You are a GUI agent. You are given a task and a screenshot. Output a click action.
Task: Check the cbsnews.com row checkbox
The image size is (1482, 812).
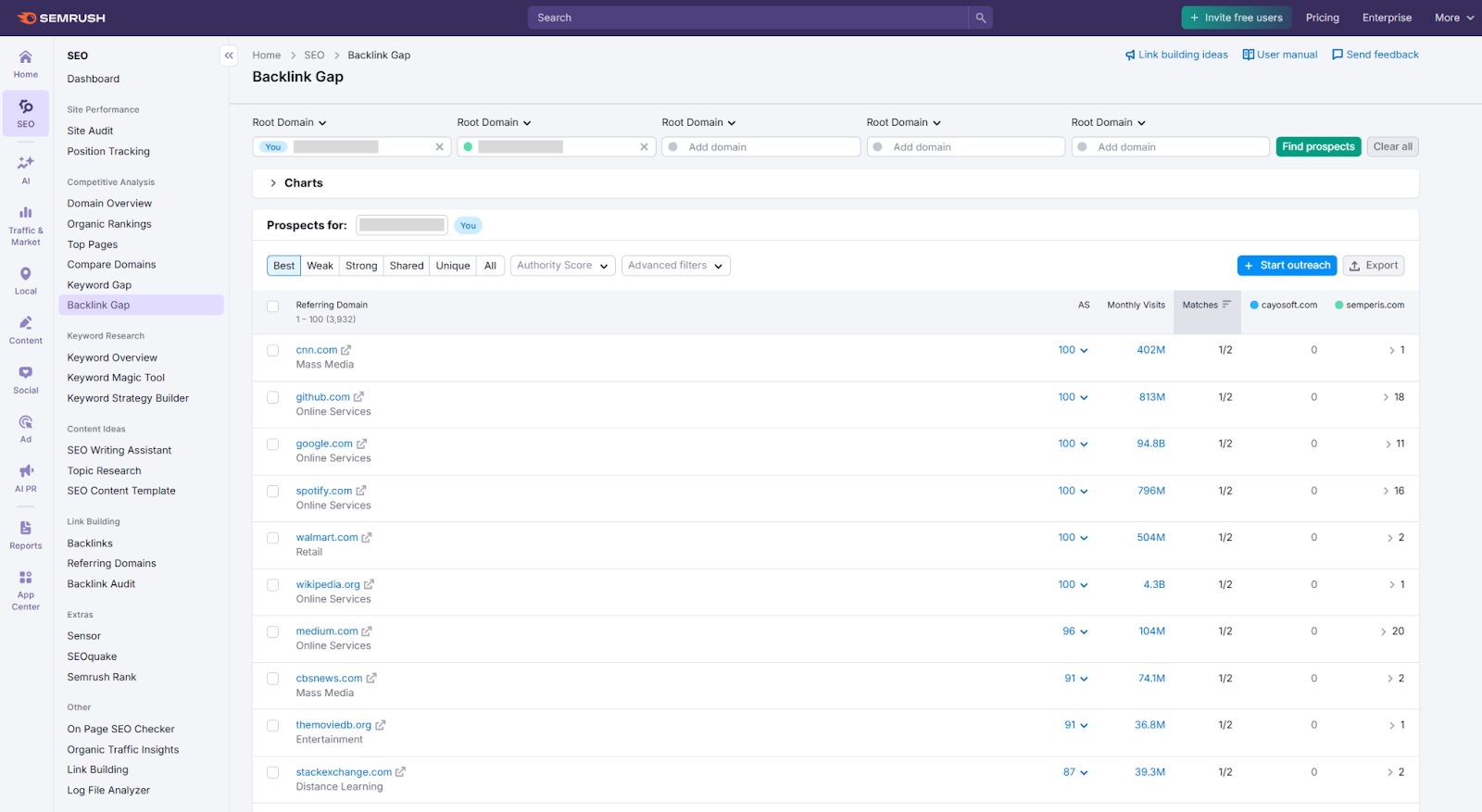pyautogui.click(x=273, y=679)
